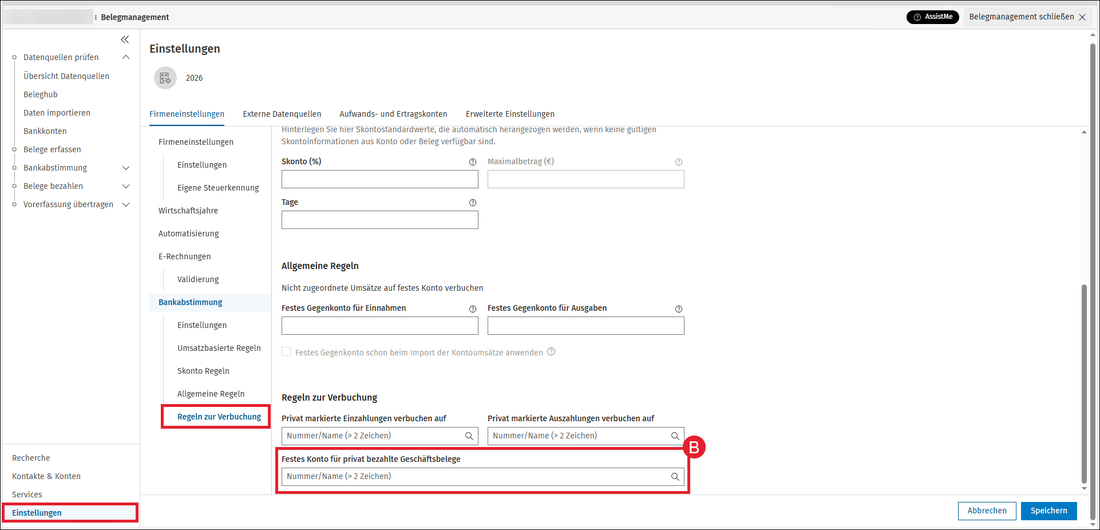Viewport: 1100px width, 530px height.
Task: Click the company building icon next to 2026
Action: (166, 78)
